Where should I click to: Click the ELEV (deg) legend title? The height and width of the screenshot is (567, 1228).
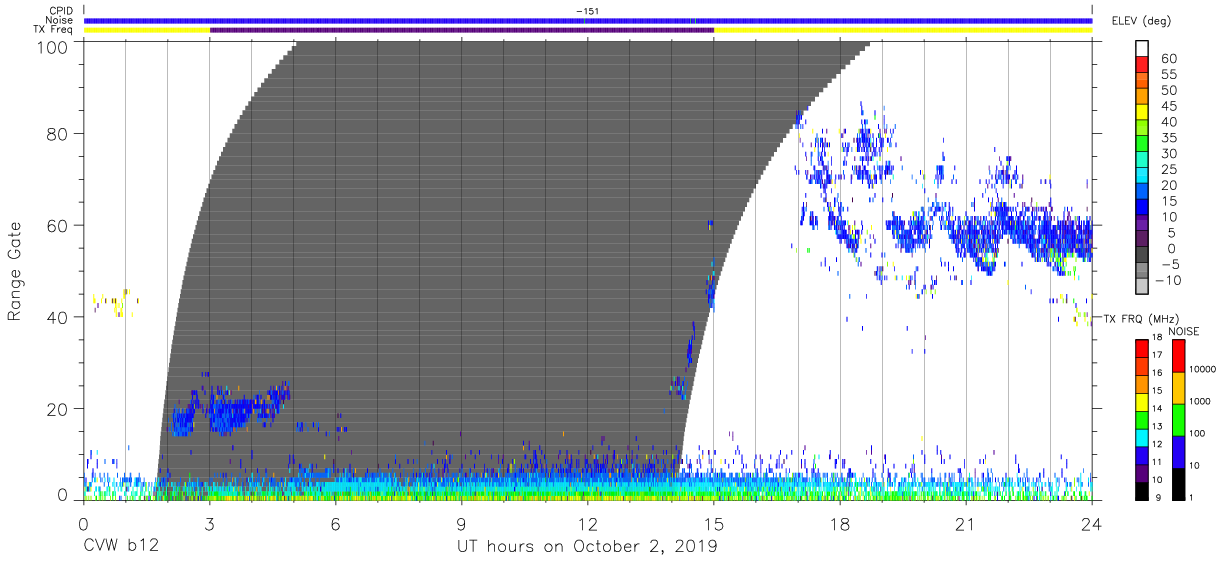(1140, 21)
